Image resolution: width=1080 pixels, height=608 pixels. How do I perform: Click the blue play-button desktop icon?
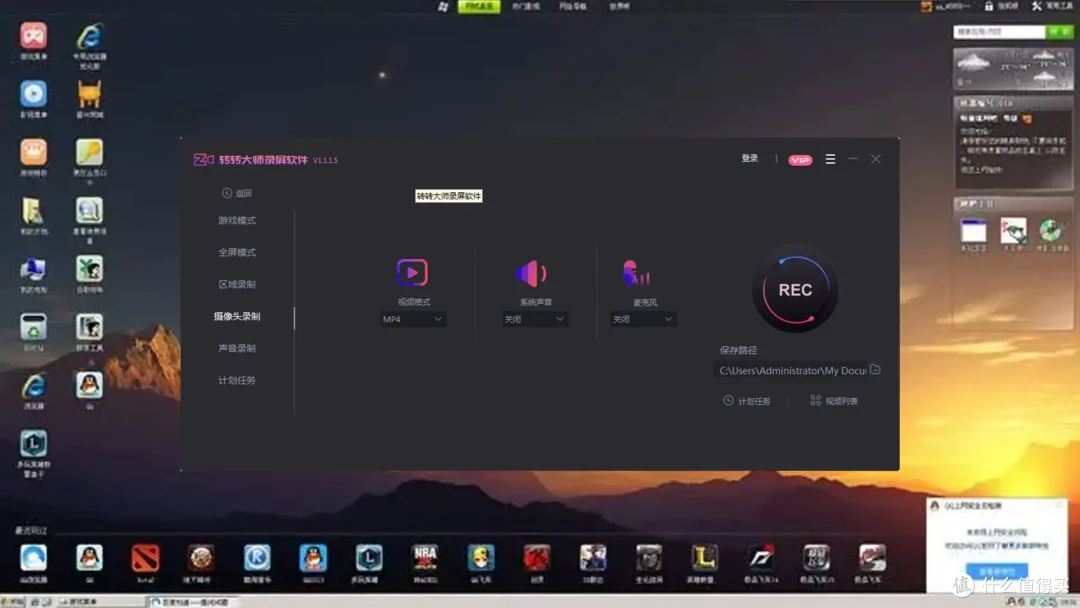pyautogui.click(x=33, y=94)
